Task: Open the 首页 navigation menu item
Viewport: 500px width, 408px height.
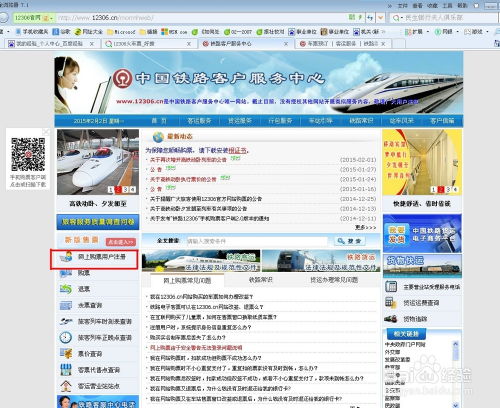Action: point(159,121)
